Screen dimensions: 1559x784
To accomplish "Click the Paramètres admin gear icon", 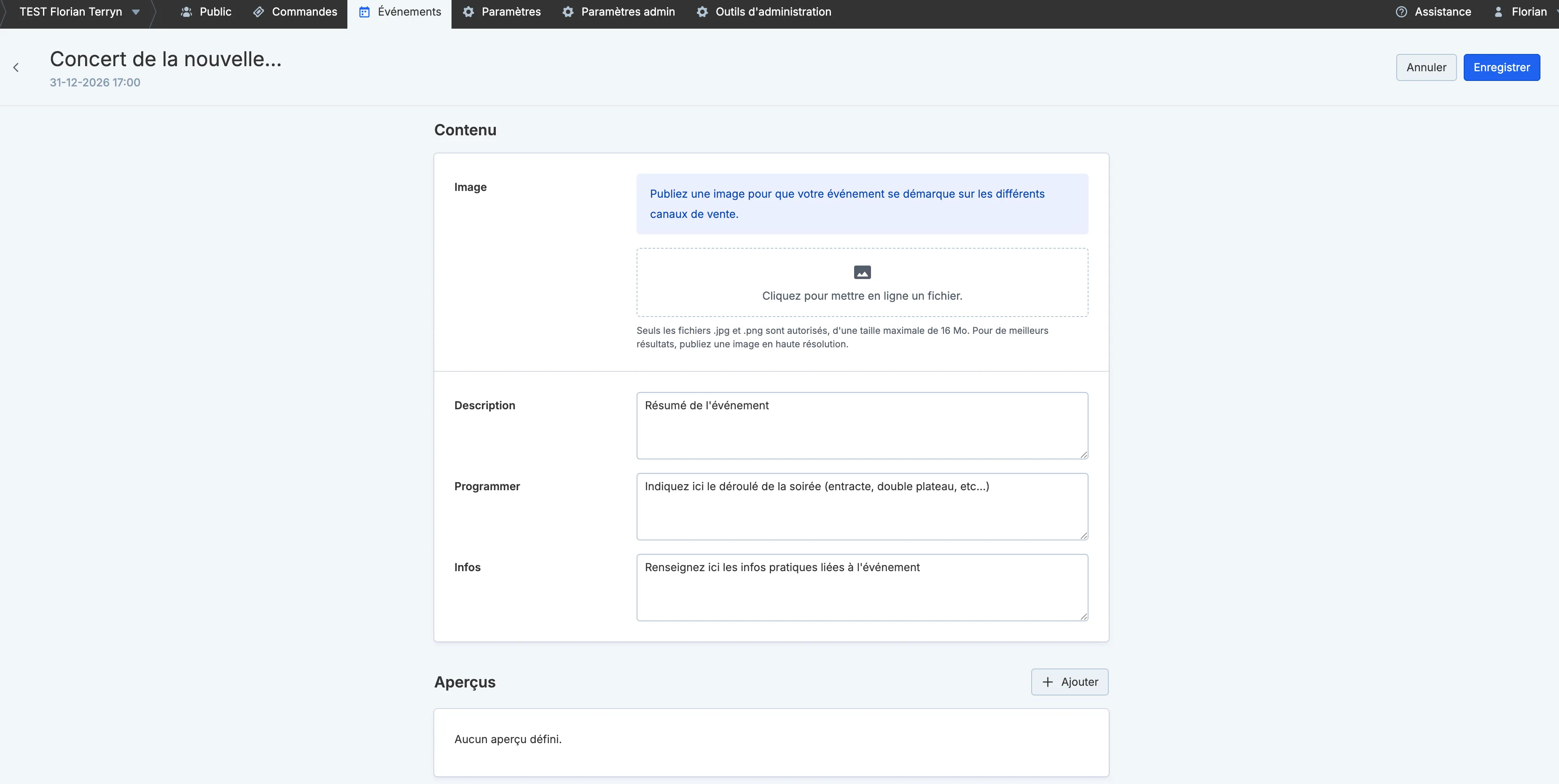I will tap(568, 11).
